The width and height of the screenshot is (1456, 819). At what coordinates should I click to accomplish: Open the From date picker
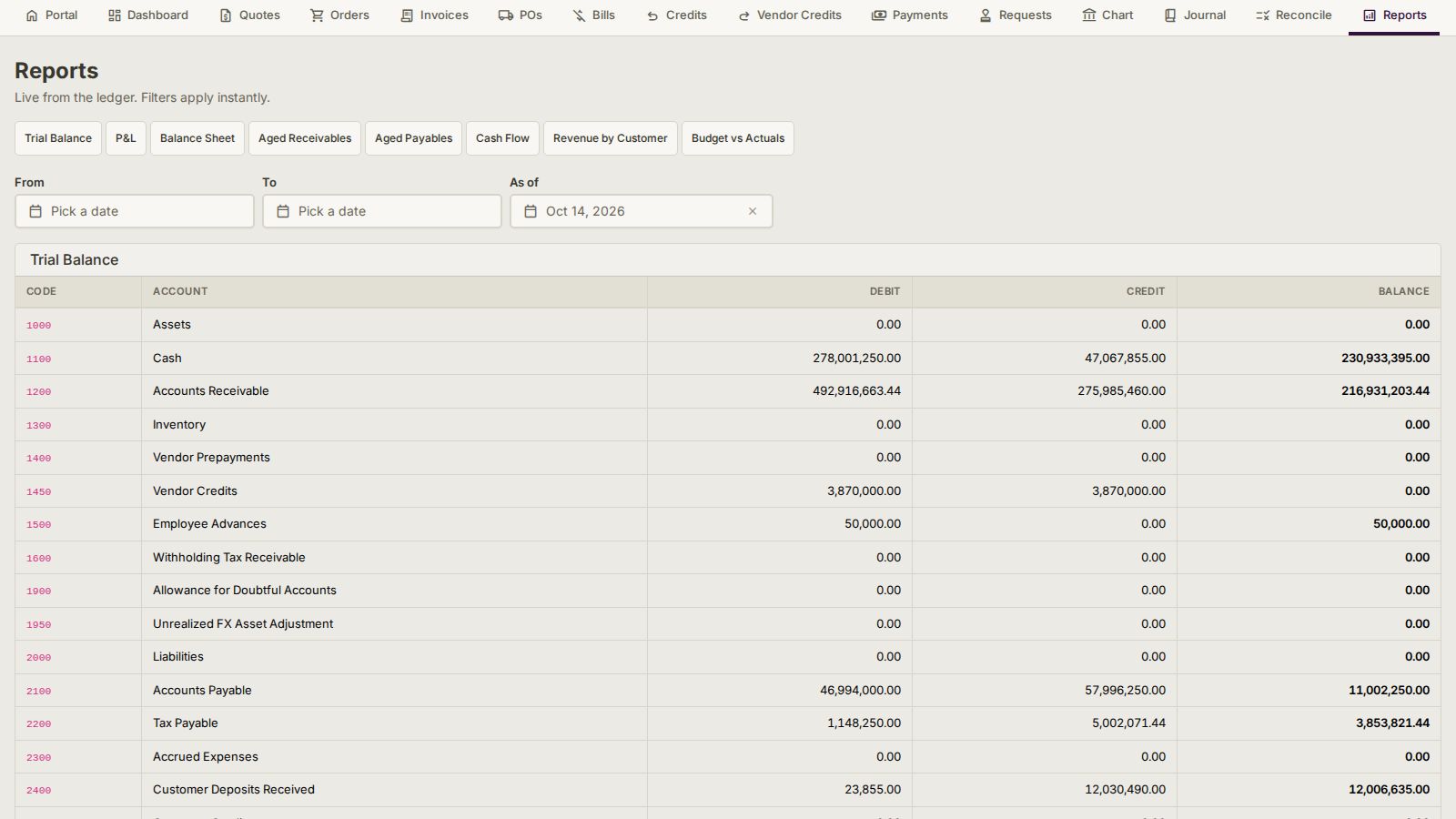pos(135,211)
